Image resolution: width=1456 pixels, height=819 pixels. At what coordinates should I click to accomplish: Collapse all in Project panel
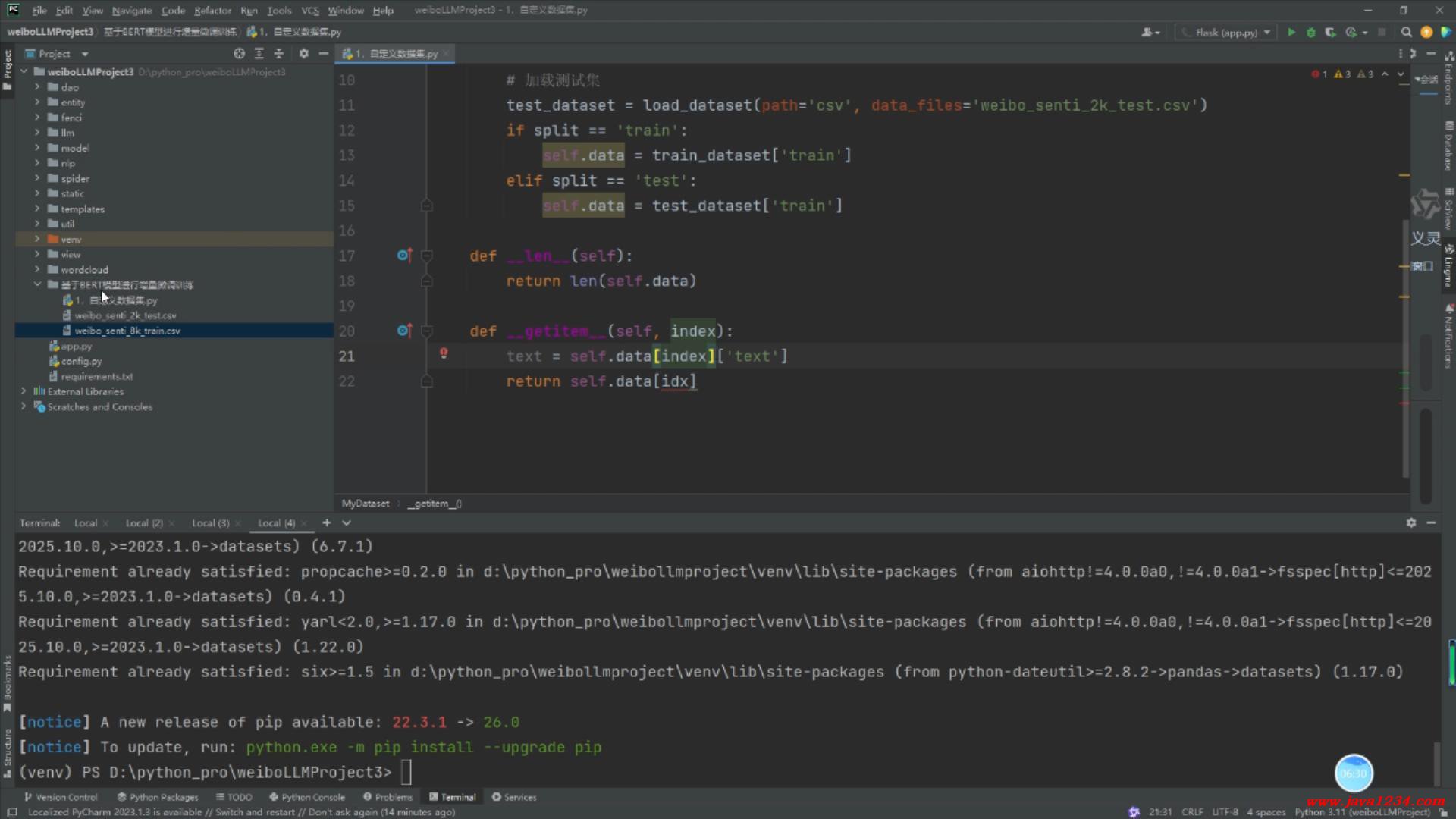(279, 54)
